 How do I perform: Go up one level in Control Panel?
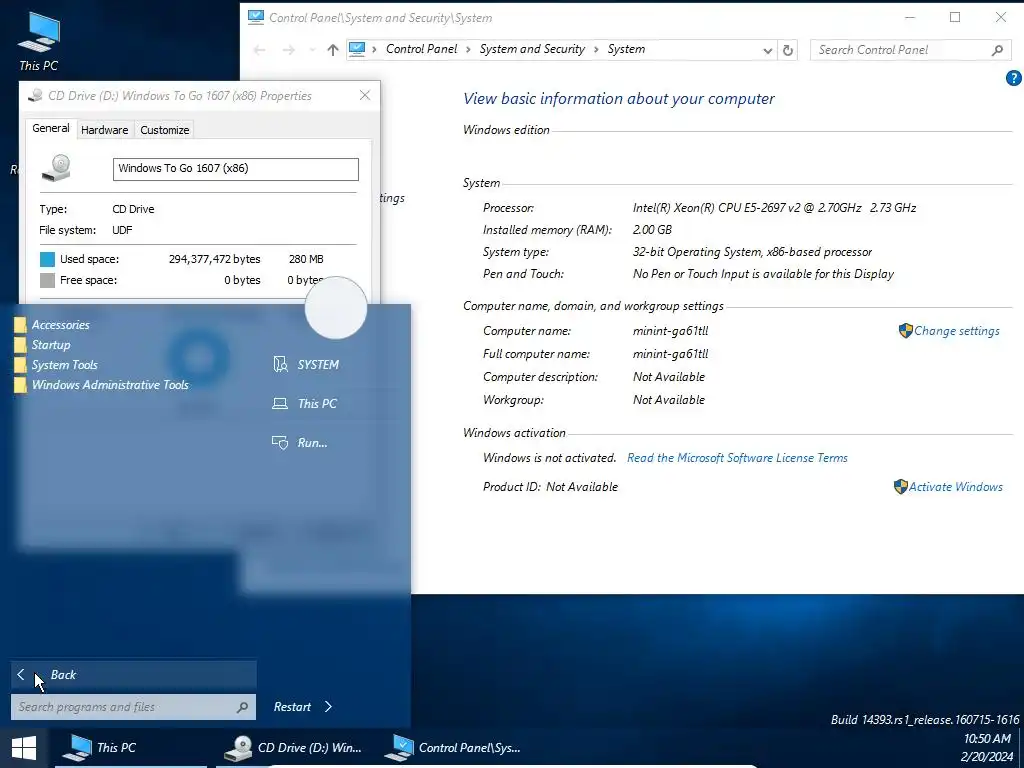333,50
